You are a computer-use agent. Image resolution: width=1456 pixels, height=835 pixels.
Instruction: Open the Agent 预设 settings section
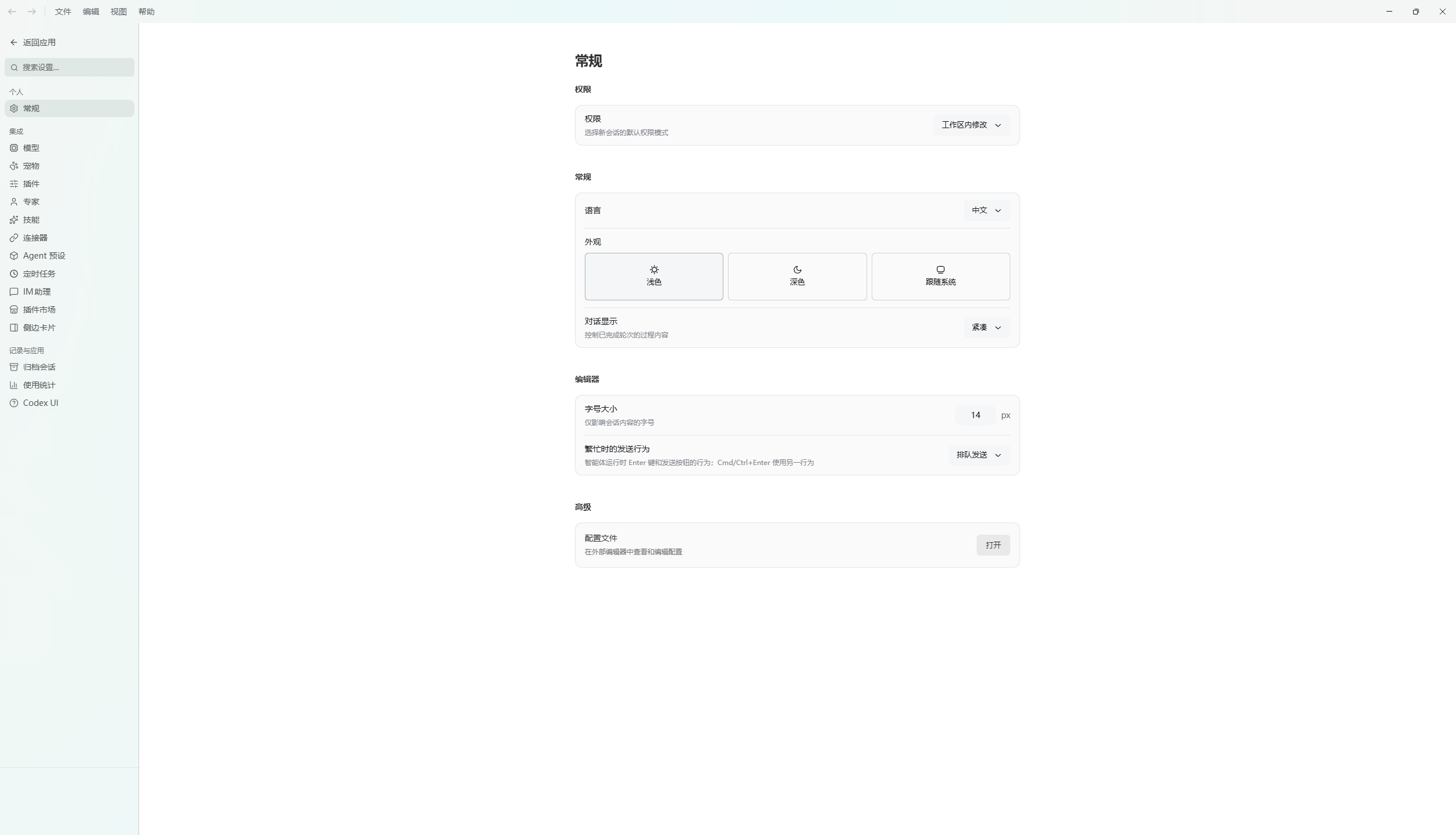[x=70, y=256]
